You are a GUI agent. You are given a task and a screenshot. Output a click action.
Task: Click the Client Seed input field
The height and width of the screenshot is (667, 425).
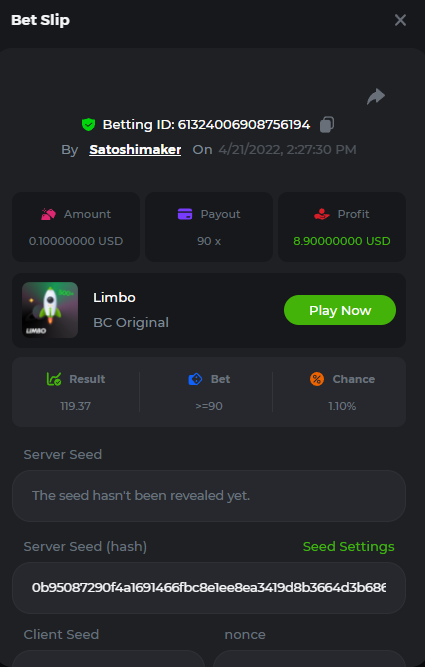[109, 658]
